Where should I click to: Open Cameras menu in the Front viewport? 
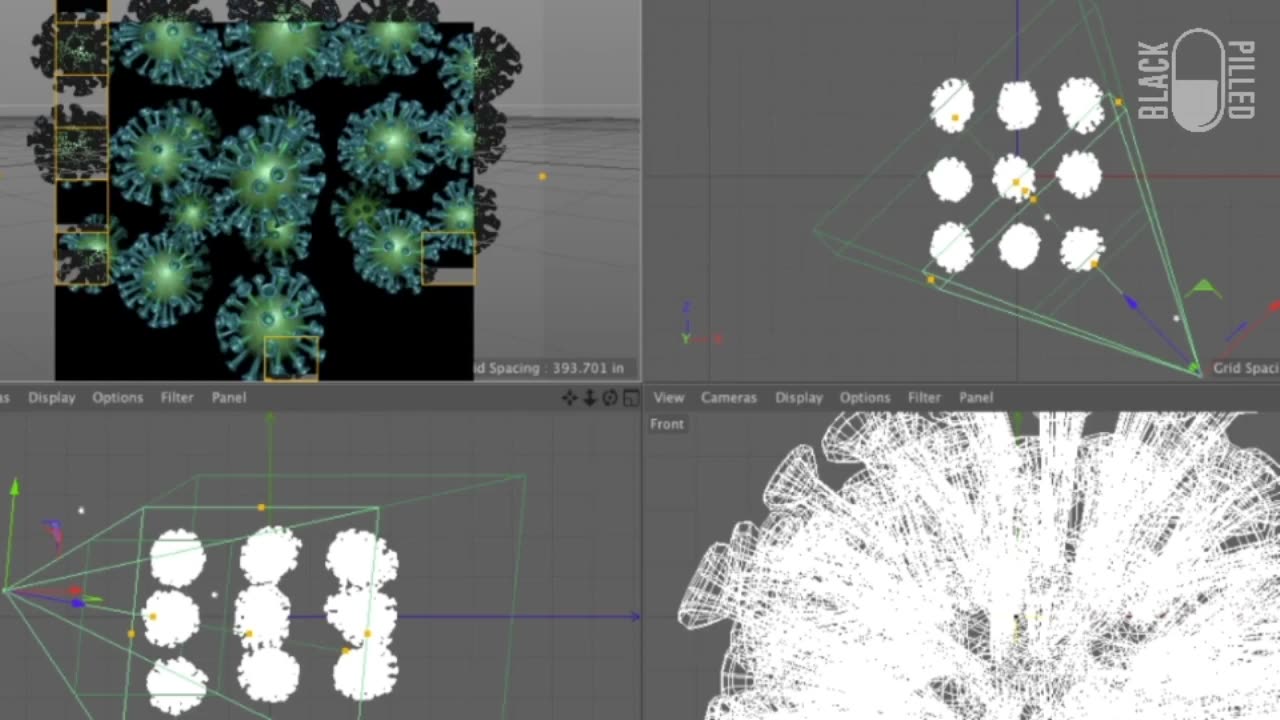tap(729, 397)
